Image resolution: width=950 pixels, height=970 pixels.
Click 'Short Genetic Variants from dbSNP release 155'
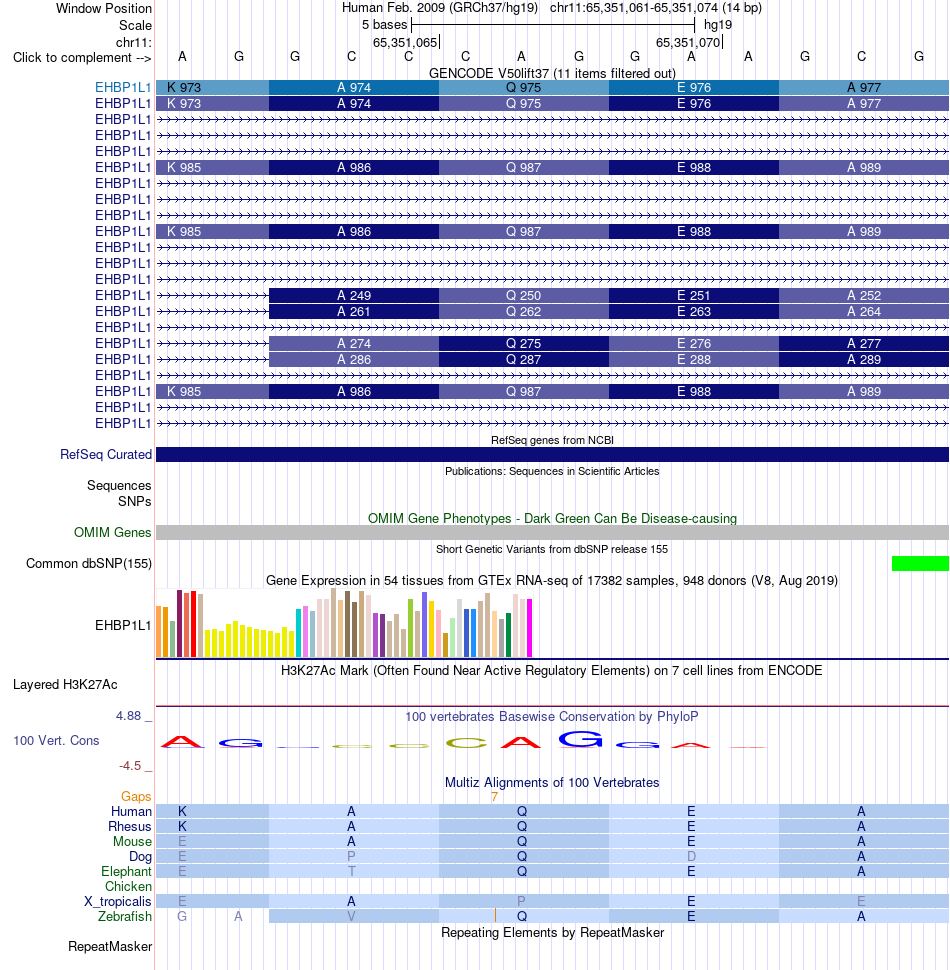(x=552, y=549)
